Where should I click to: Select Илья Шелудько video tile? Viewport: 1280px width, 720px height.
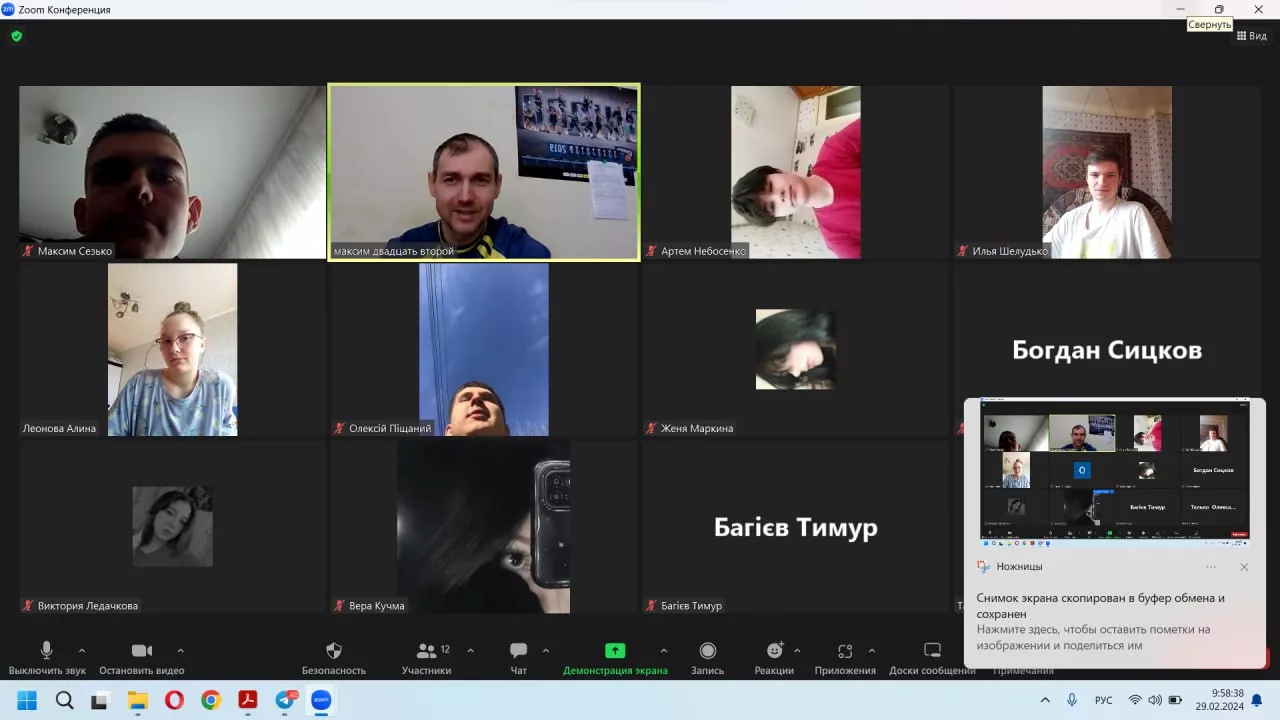pos(1107,172)
